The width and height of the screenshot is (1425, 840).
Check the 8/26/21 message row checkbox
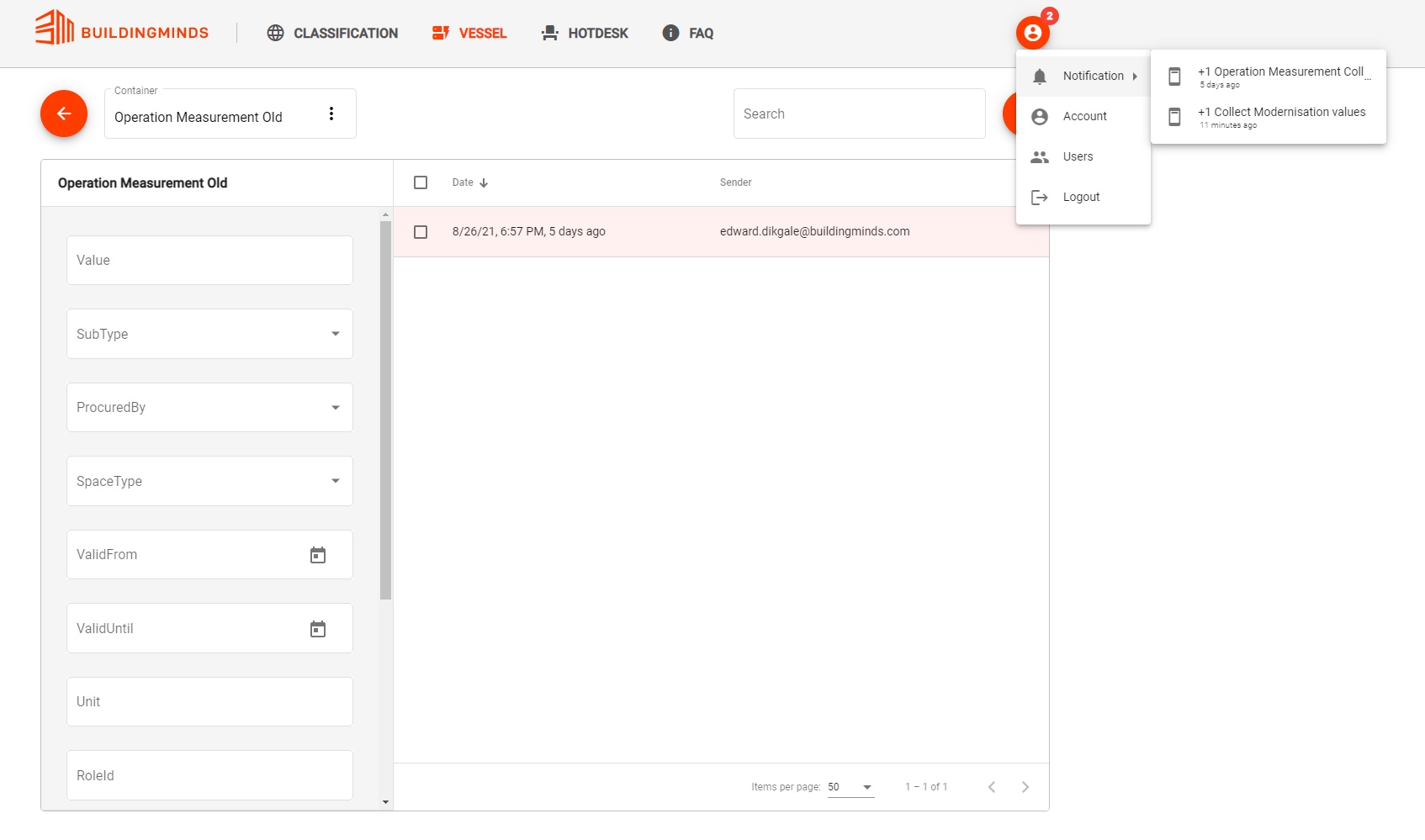[421, 232]
